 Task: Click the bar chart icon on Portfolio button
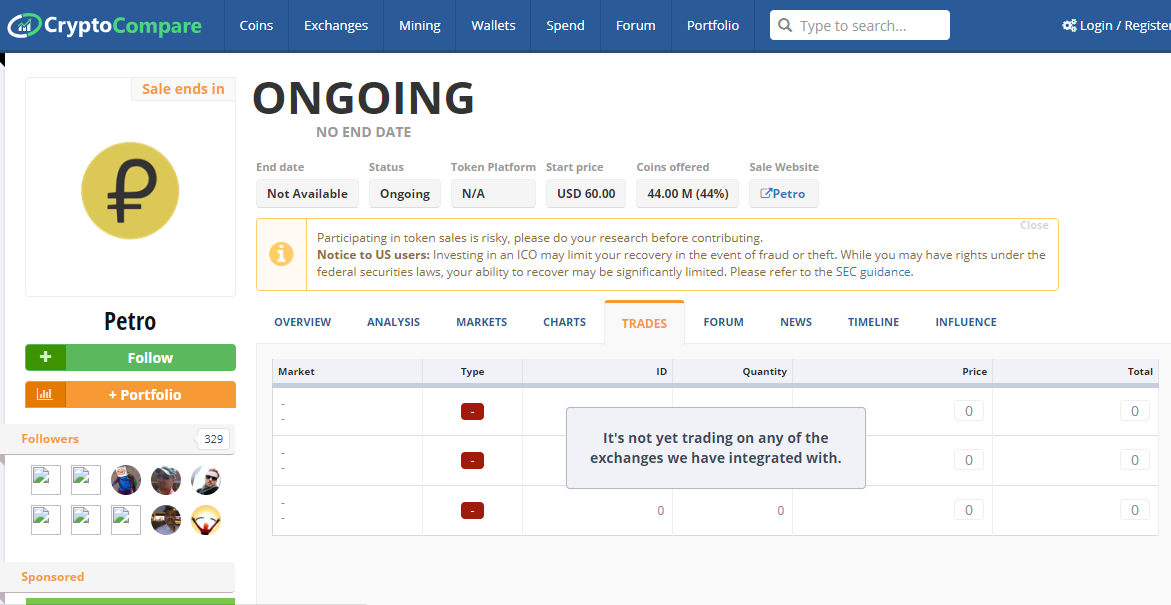(x=45, y=394)
